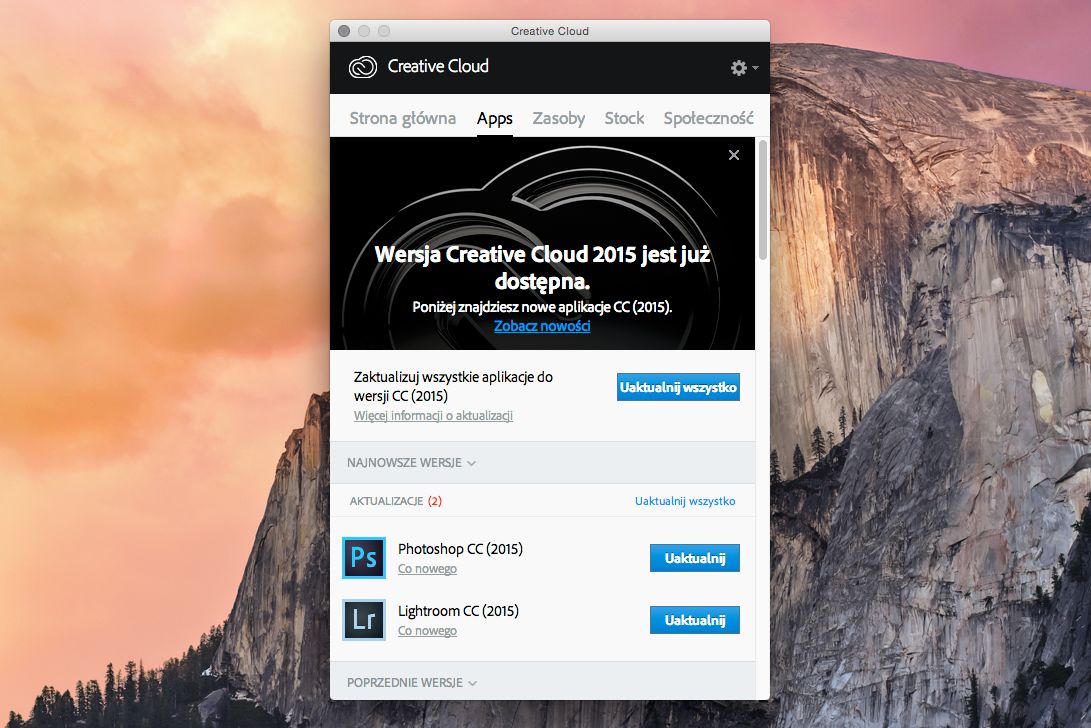
Task: Click the vertical scrollbar thumb
Action: tap(763, 200)
